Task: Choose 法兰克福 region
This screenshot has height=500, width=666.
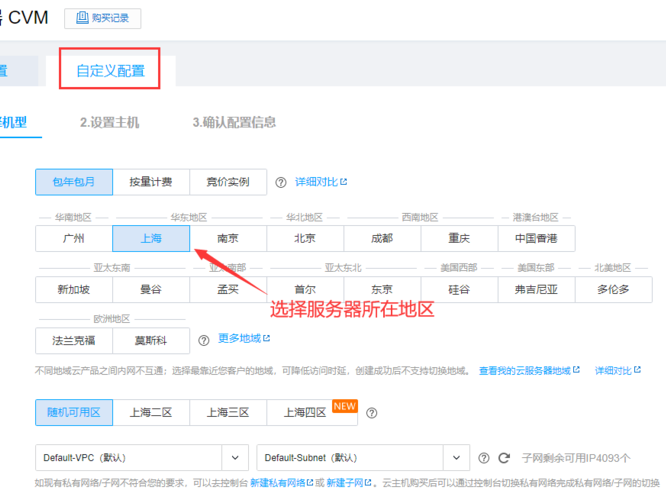Action: tap(74, 341)
